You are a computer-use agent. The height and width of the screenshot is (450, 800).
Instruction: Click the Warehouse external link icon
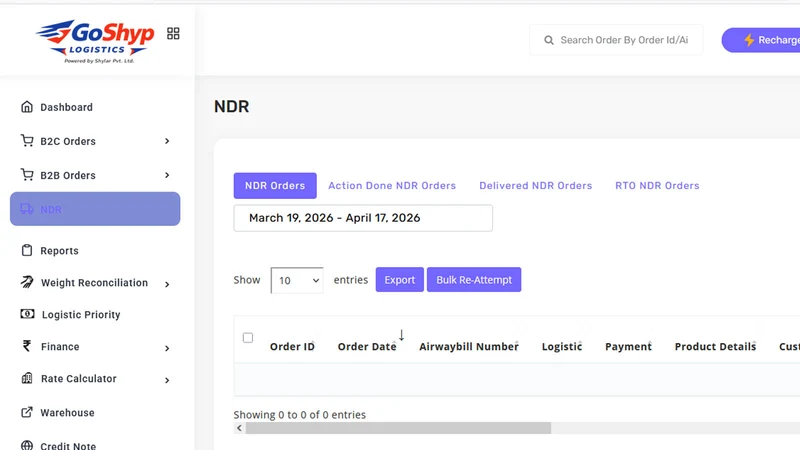click(27, 412)
